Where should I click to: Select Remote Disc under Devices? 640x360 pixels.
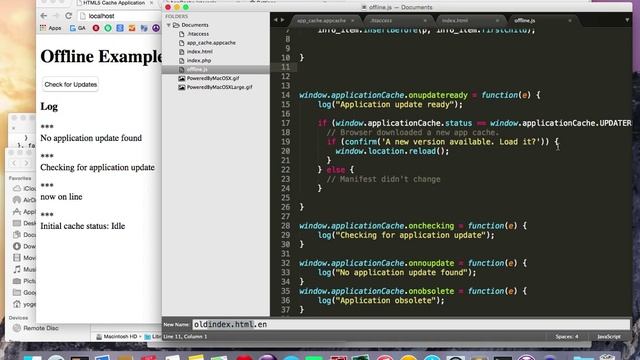[x=36, y=328]
